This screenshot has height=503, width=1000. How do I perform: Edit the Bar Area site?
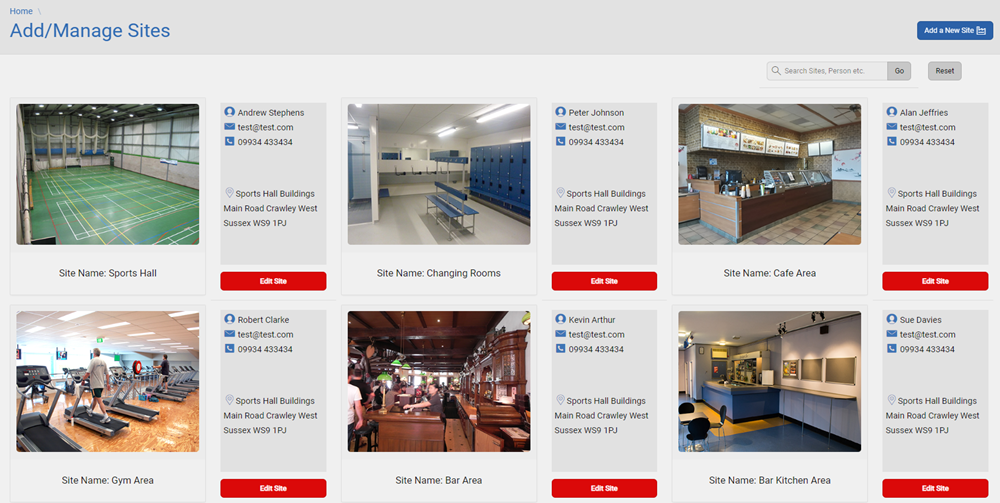(604, 488)
